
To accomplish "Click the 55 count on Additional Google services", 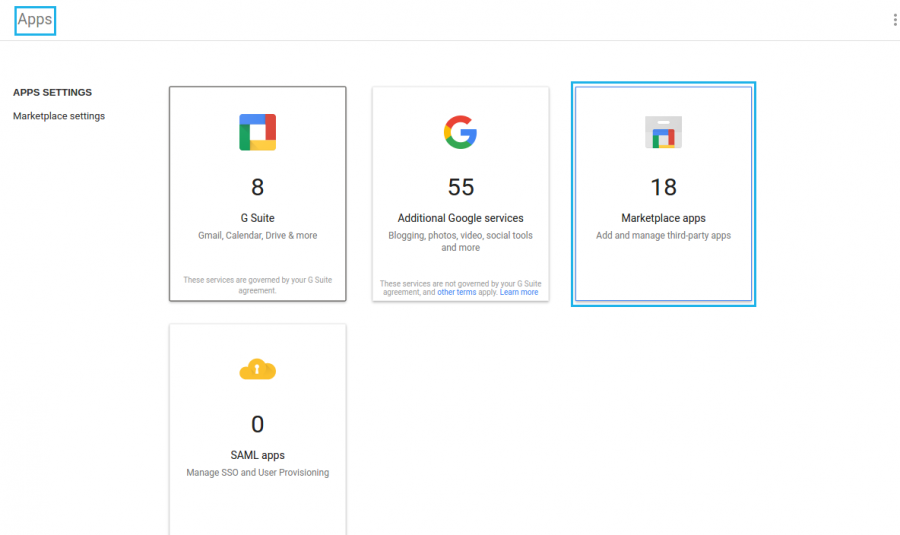I will [x=460, y=187].
